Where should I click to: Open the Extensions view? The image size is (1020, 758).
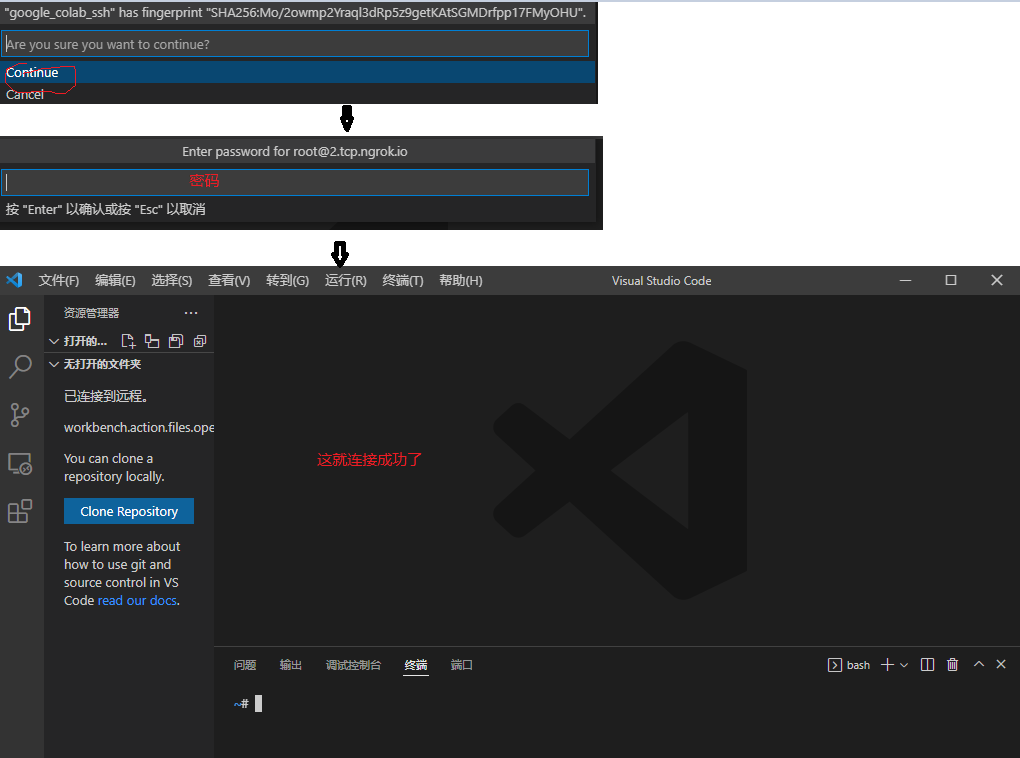click(20, 512)
